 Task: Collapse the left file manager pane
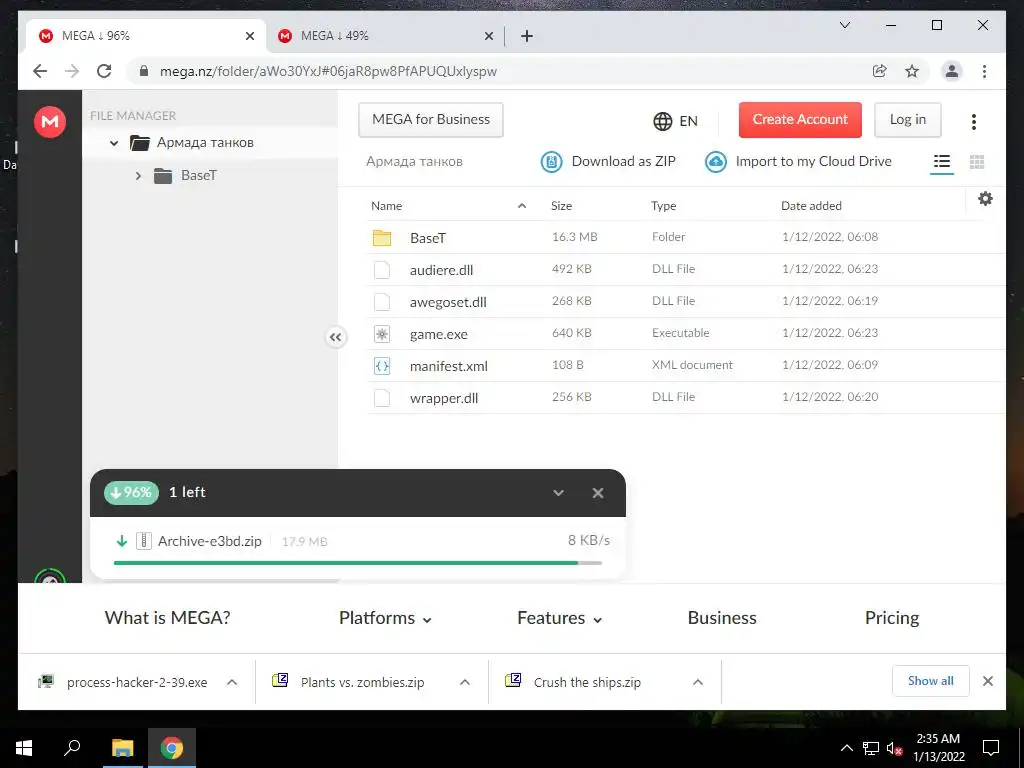336,337
